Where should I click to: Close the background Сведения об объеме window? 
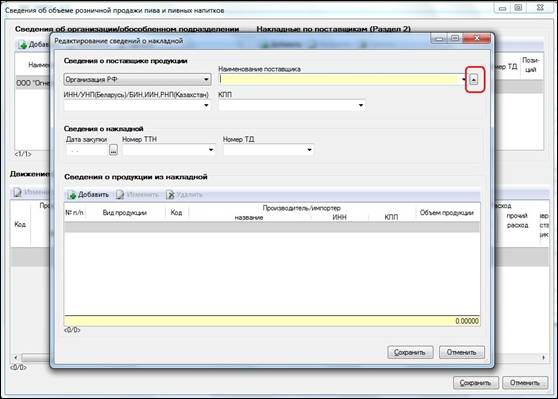[540, 7]
